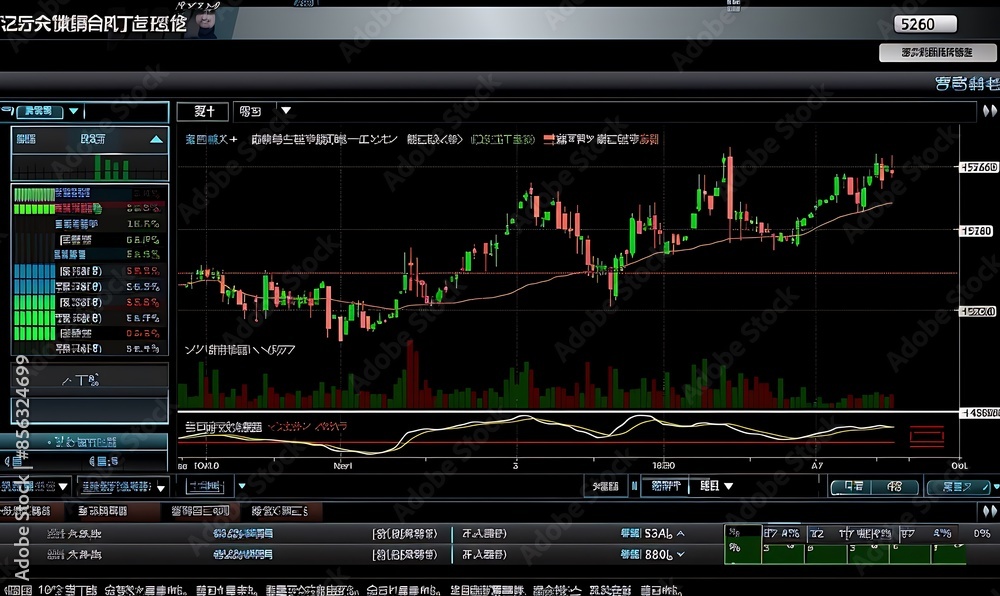1000x596 pixels.
Task: Click the boxed button left of the pause-style icon
Action: click(605, 486)
